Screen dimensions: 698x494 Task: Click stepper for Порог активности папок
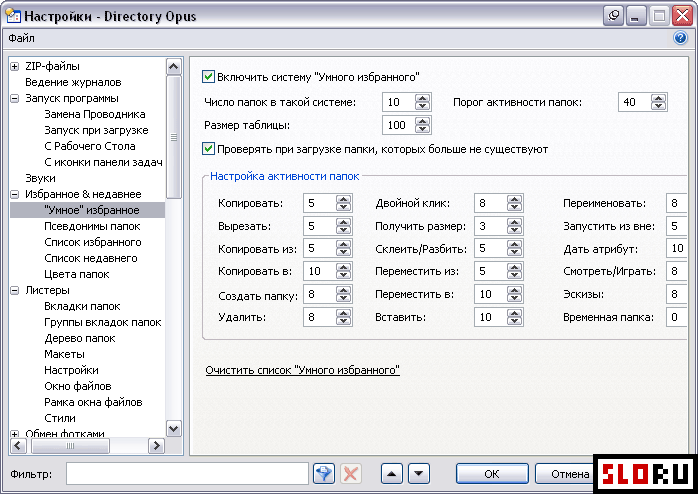658,102
